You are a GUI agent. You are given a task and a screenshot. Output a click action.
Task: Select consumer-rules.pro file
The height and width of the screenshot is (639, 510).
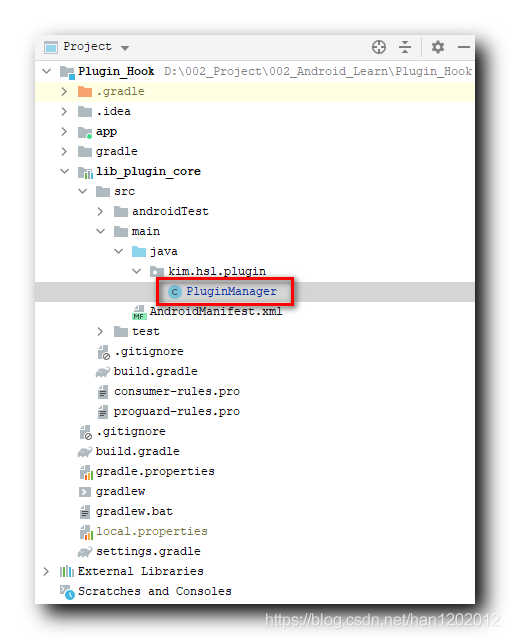[x=177, y=391]
